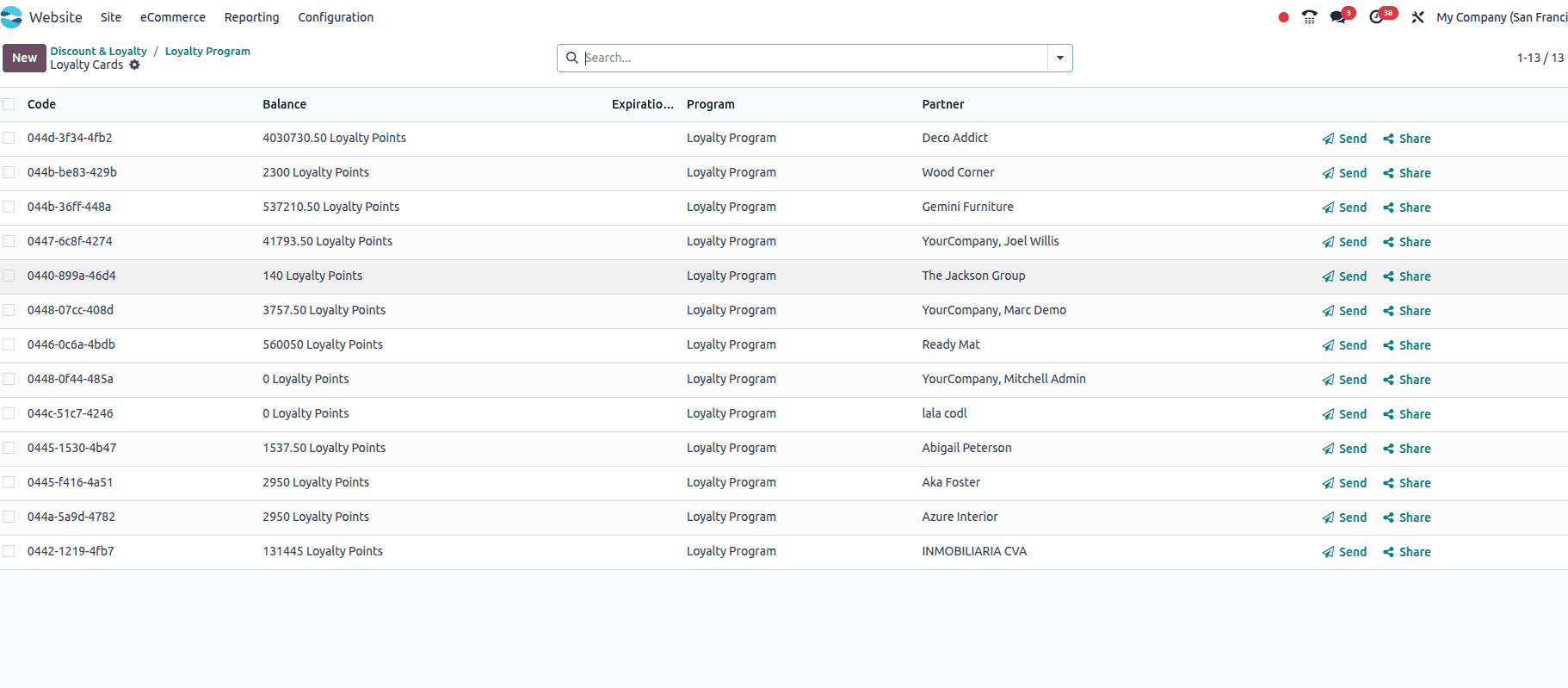This screenshot has height=688, width=1568.
Task: Go to Discount & Loyalty breadcrumb
Action: click(x=98, y=51)
